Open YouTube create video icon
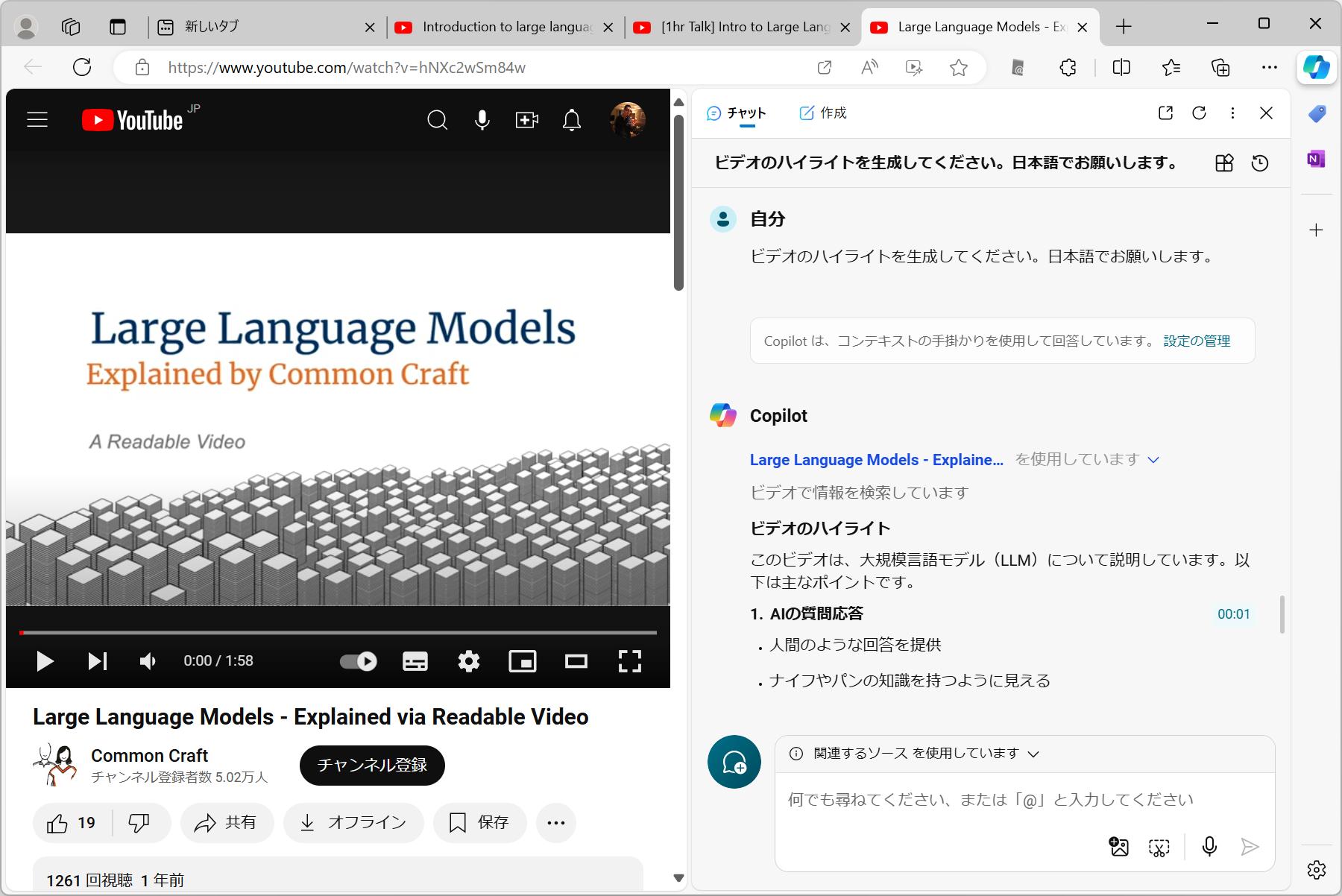 point(527,120)
